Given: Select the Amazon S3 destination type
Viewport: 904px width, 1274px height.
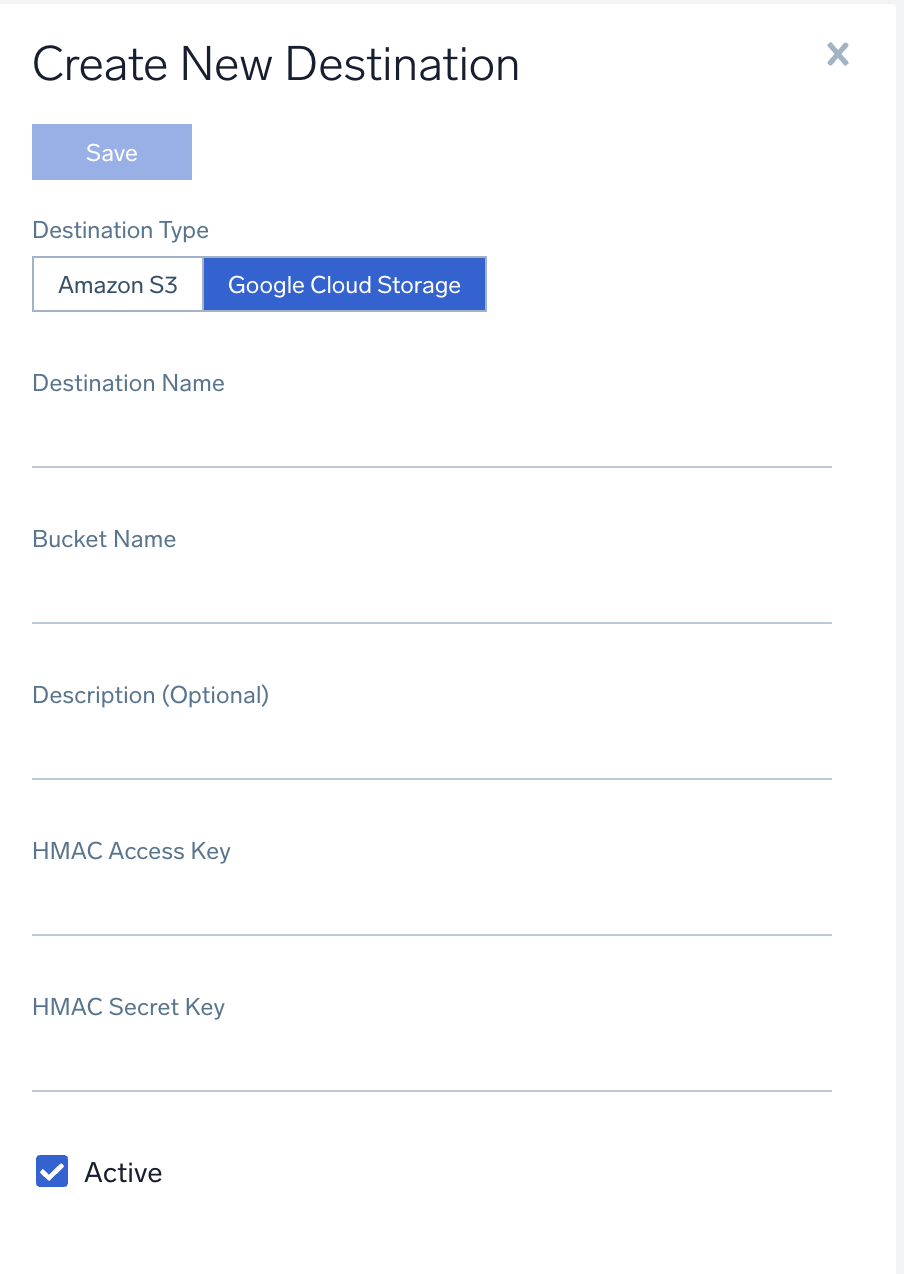Looking at the screenshot, I should click(x=117, y=284).
